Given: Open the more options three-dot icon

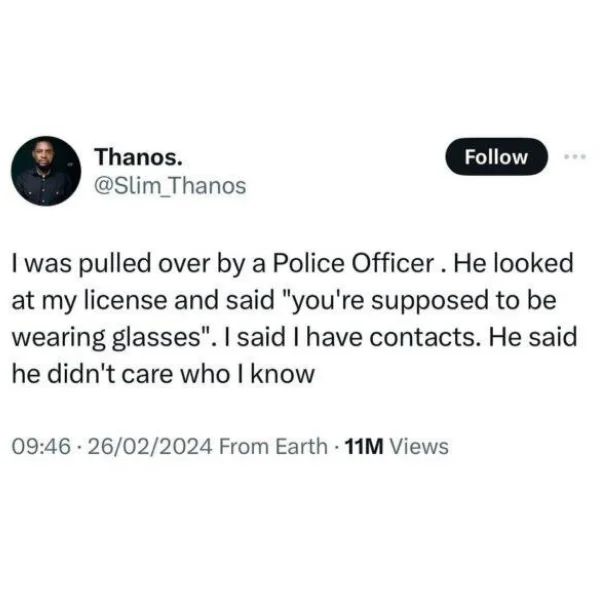Looking at the screenshot, I should (575, 157).
